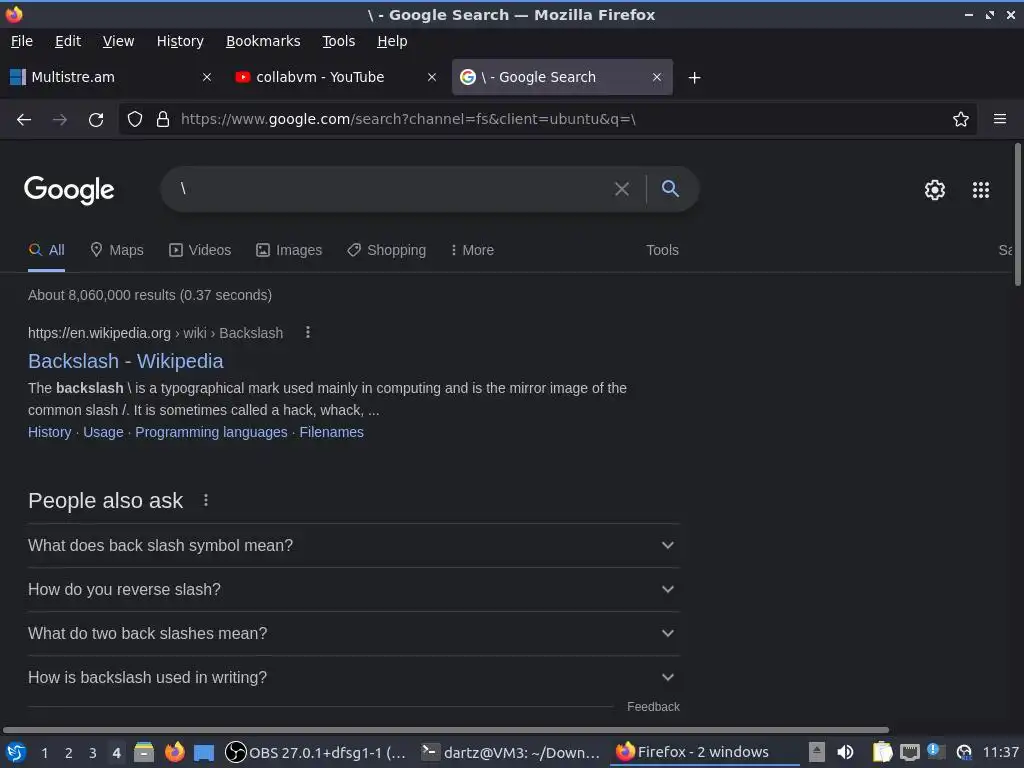Close the collabvm YouTube tab
Screen dimensions: 1024x768
tap(432, 78)
